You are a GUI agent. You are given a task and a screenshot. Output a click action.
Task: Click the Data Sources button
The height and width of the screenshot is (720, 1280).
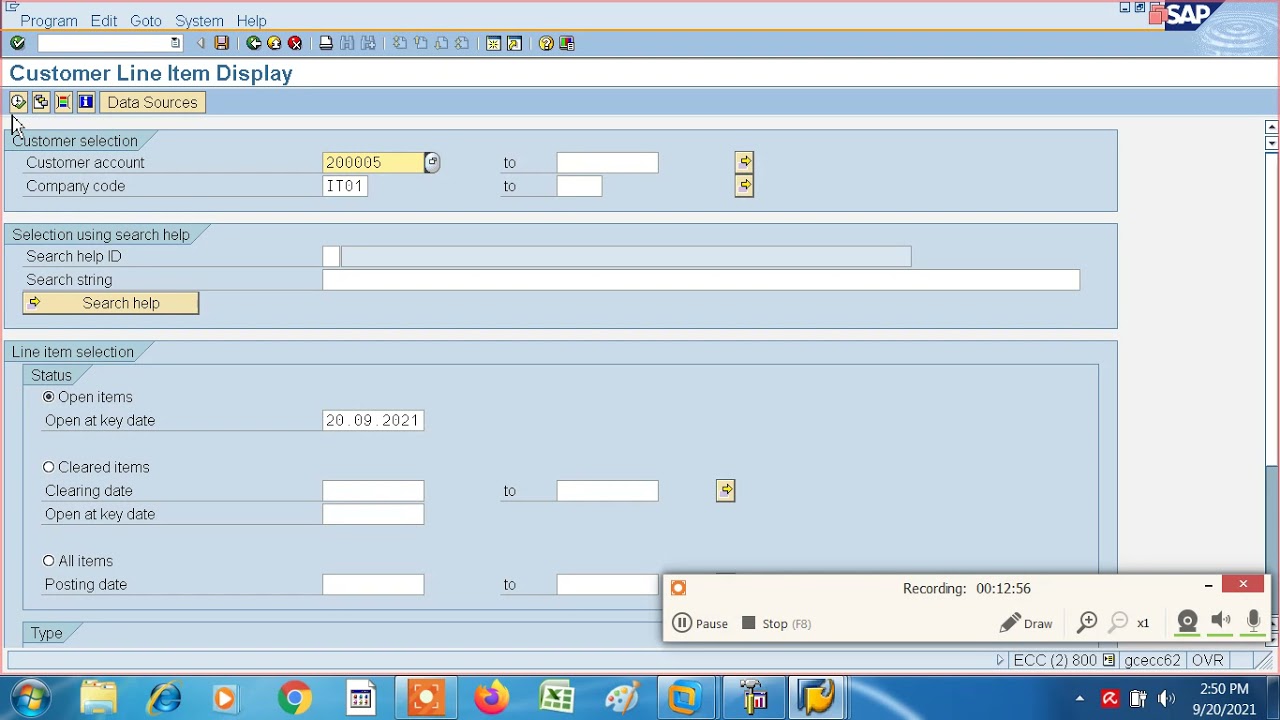tap(152, 102)
